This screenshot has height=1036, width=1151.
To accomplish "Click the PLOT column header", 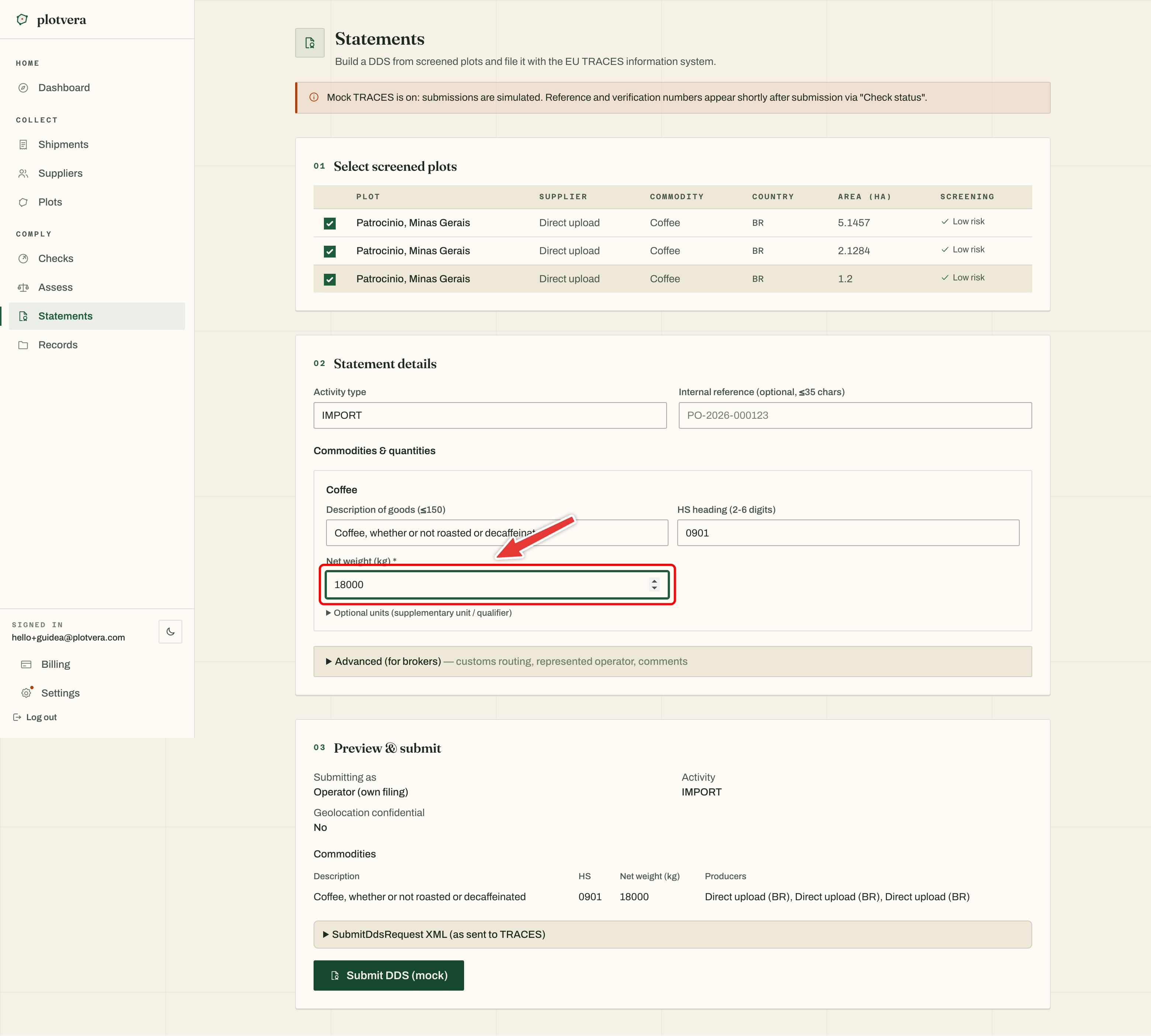I will coord(368,197).
